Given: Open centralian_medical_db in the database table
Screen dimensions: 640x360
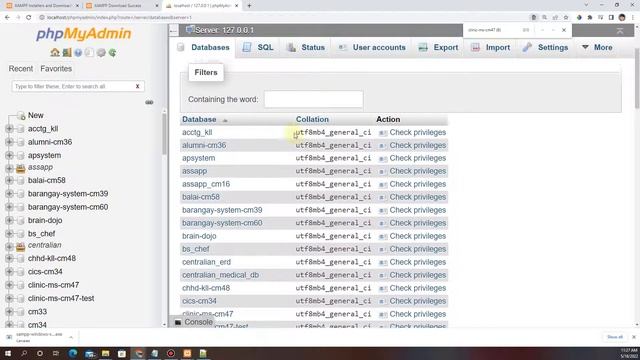Looking at the screenshot, I should pos(220,275).
